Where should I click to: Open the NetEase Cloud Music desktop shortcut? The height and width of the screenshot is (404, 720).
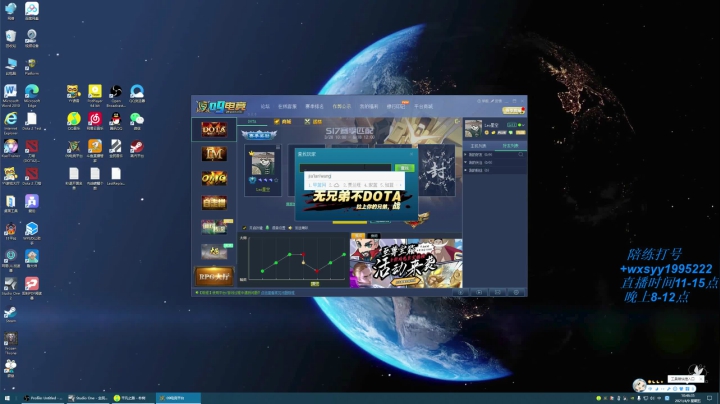(x=95, y=122)
